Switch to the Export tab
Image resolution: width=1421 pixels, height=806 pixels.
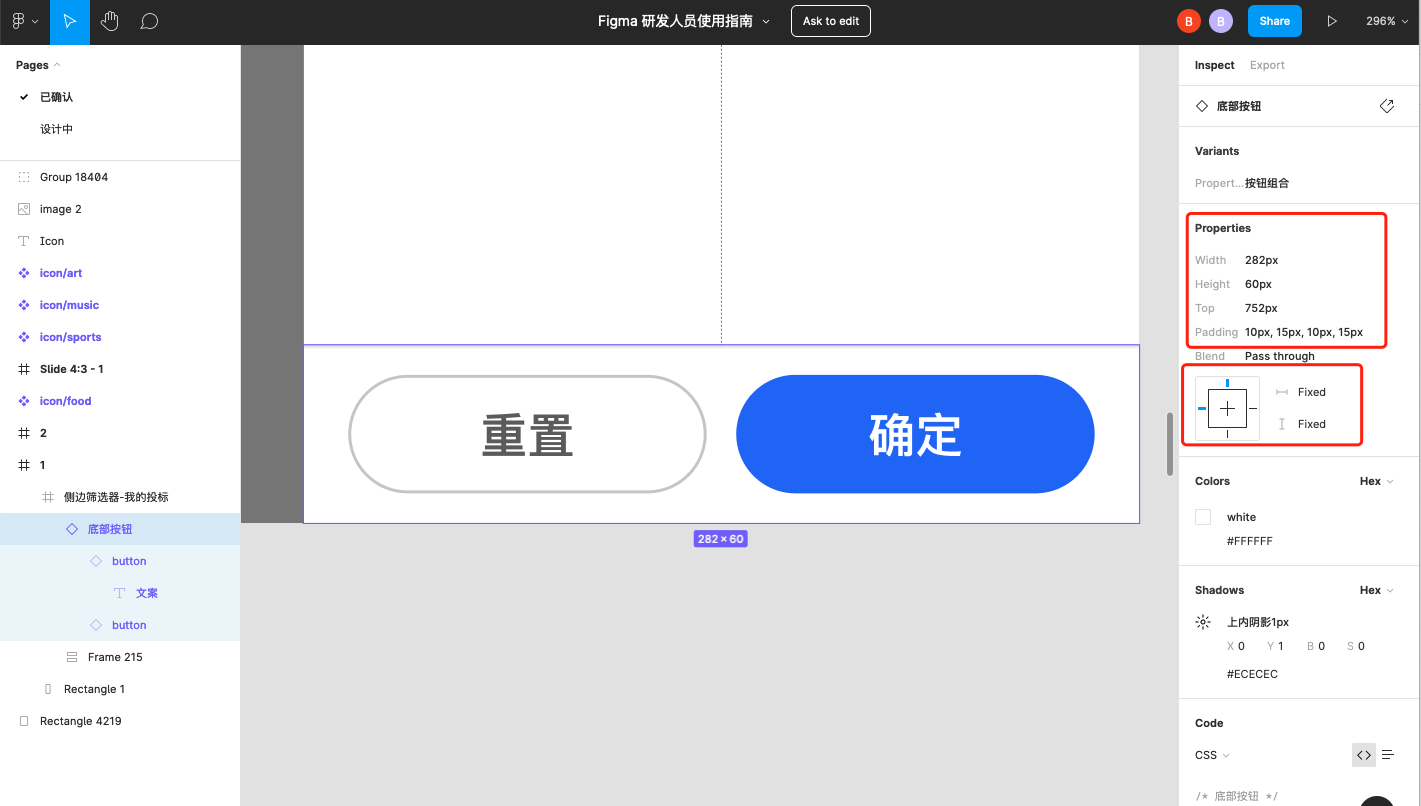1267,65
